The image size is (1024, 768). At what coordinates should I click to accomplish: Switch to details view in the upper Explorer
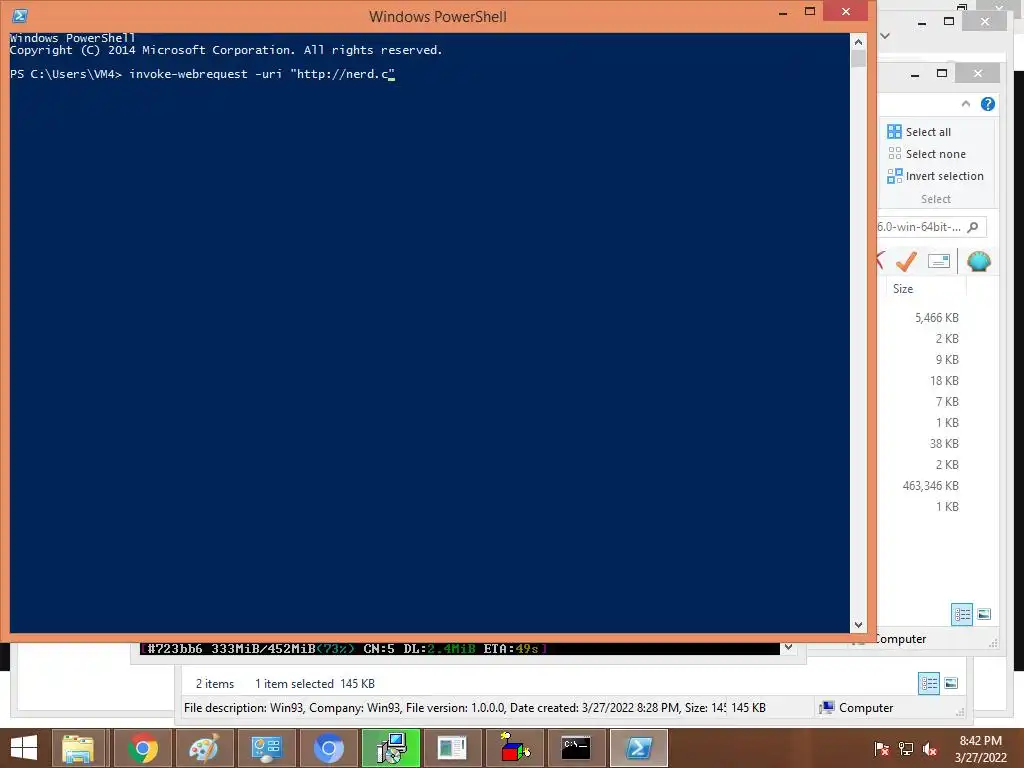click(x=961, y=614)
